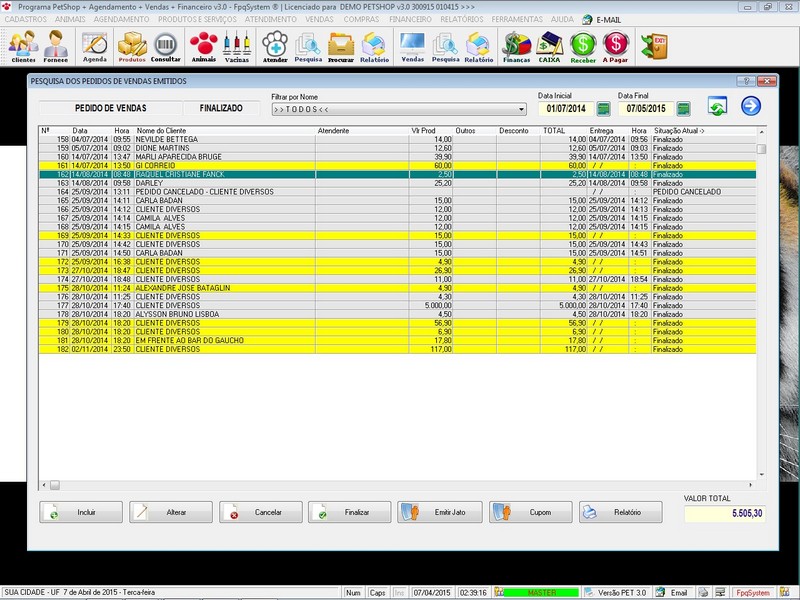
Task: Click the green refresh icon button
Action: (x=717, y=108)
